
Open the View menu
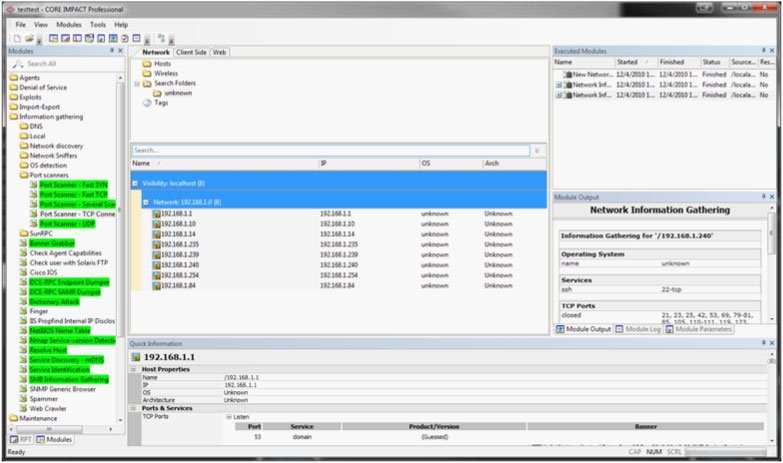[41, 24]
